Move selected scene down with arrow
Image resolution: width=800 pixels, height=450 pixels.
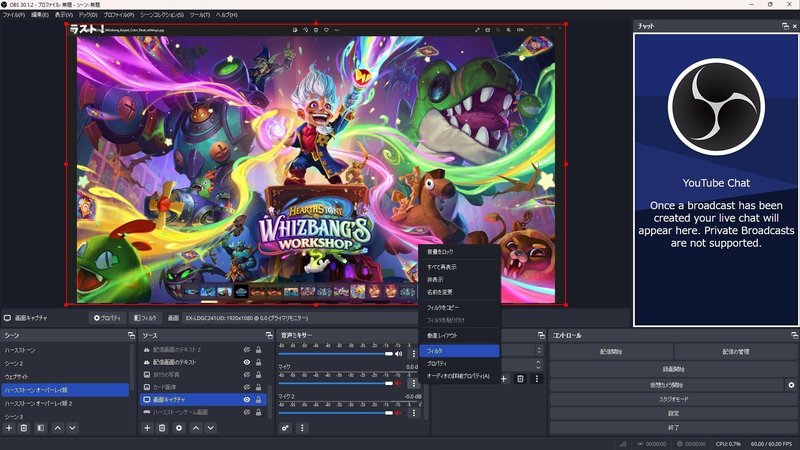click(72, 428)
